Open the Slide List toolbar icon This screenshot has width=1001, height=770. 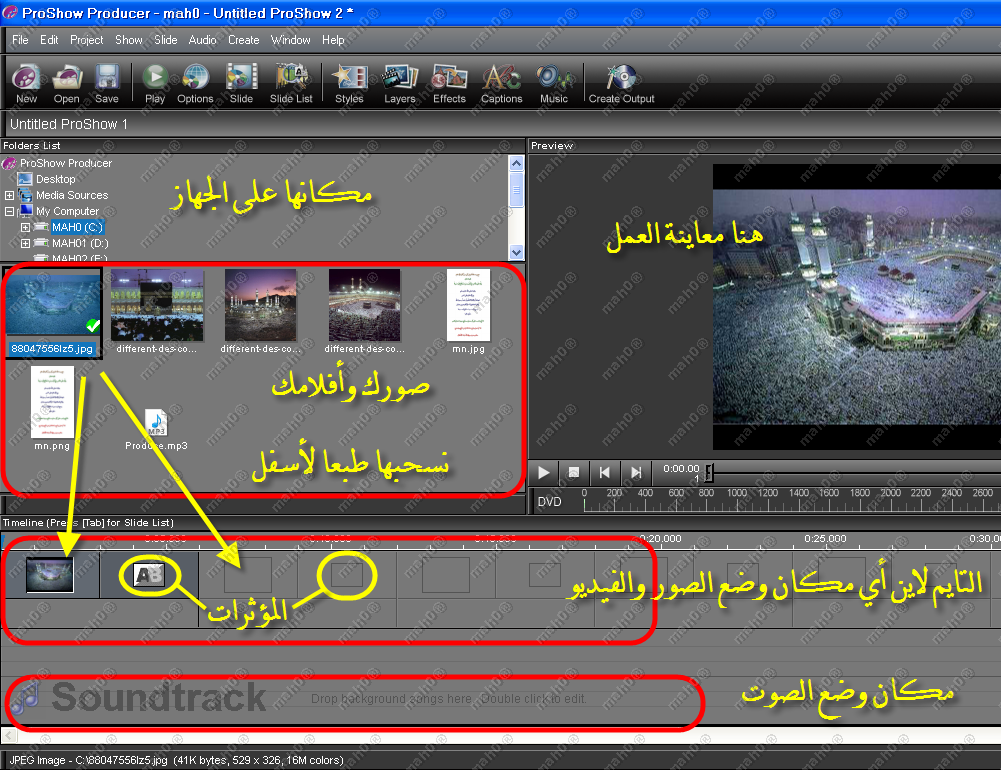pos(291,79)
